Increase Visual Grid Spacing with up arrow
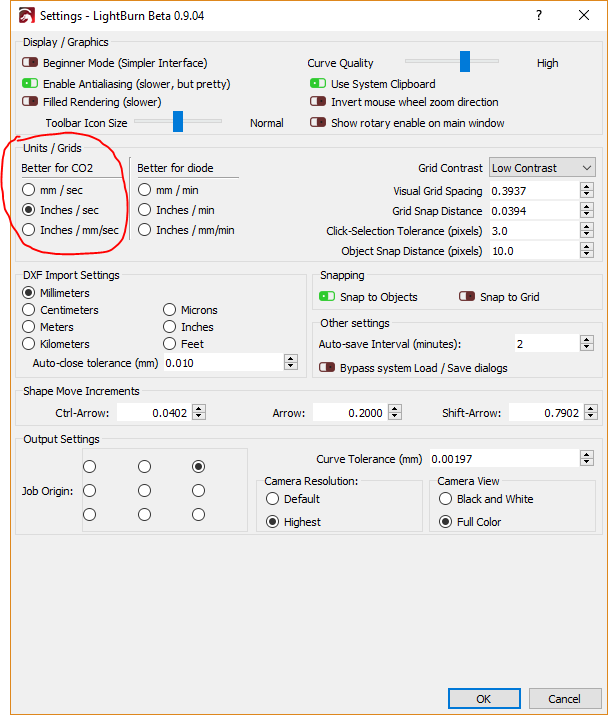 pos(587,187)
